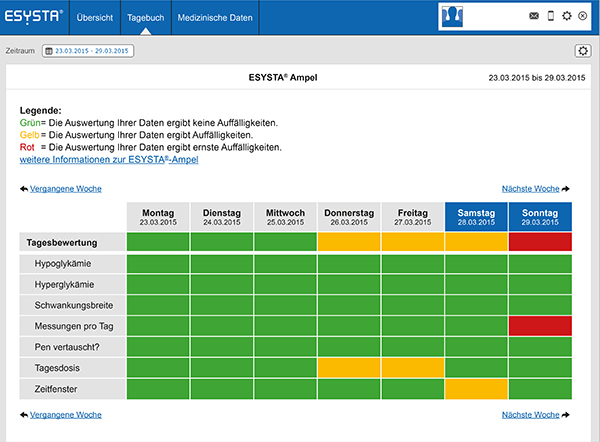Image resolution: width=600 pixels, height=442 pixels.
Task: Select the Dienstag 24.03.2015 column header
Action: tap(222, 217)
